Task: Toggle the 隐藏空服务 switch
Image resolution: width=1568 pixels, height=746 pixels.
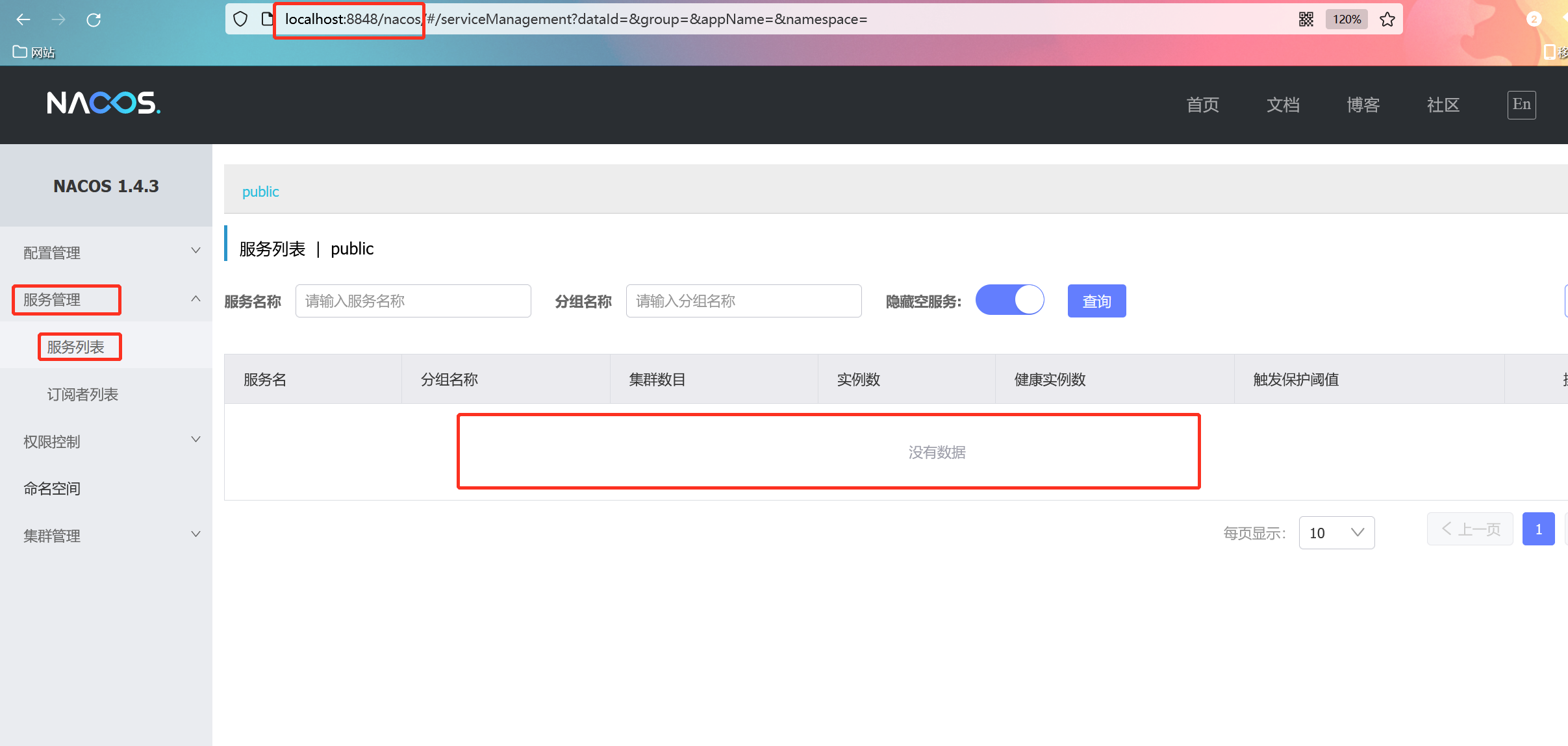Action: pyautogui.click(x=1009, y=300)
